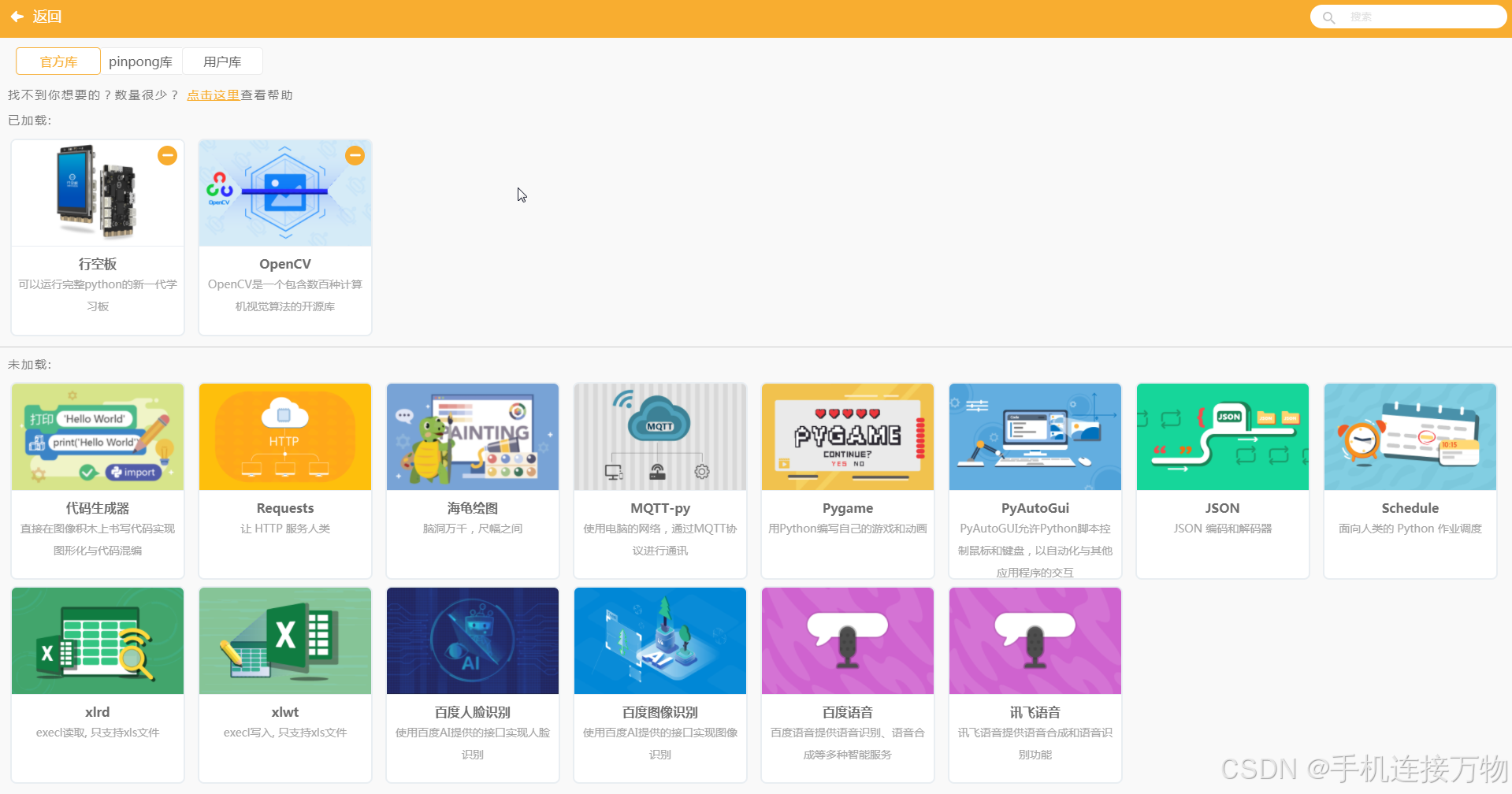
Task: Click the 点击这里 help link
Action: click(213, 94)
